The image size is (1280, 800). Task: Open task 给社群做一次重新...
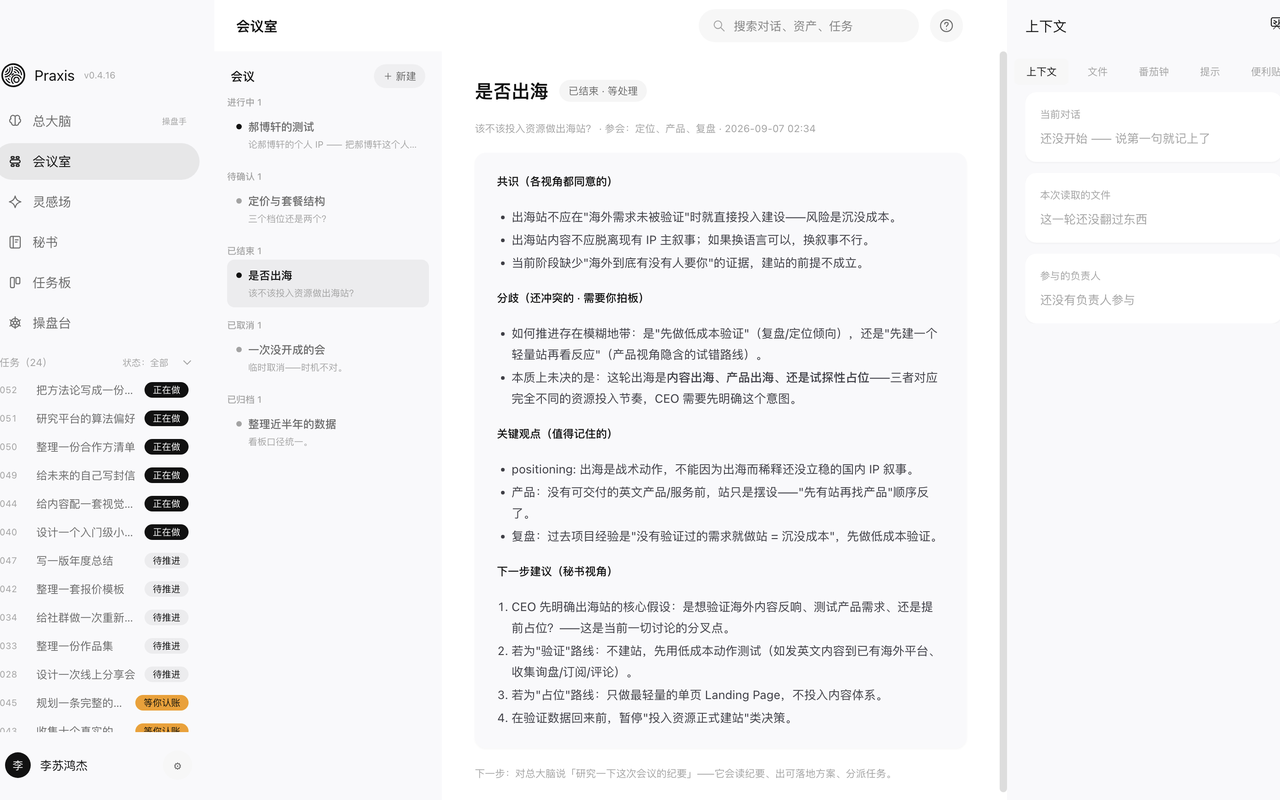pyautogui.click(x=96, y=618)
